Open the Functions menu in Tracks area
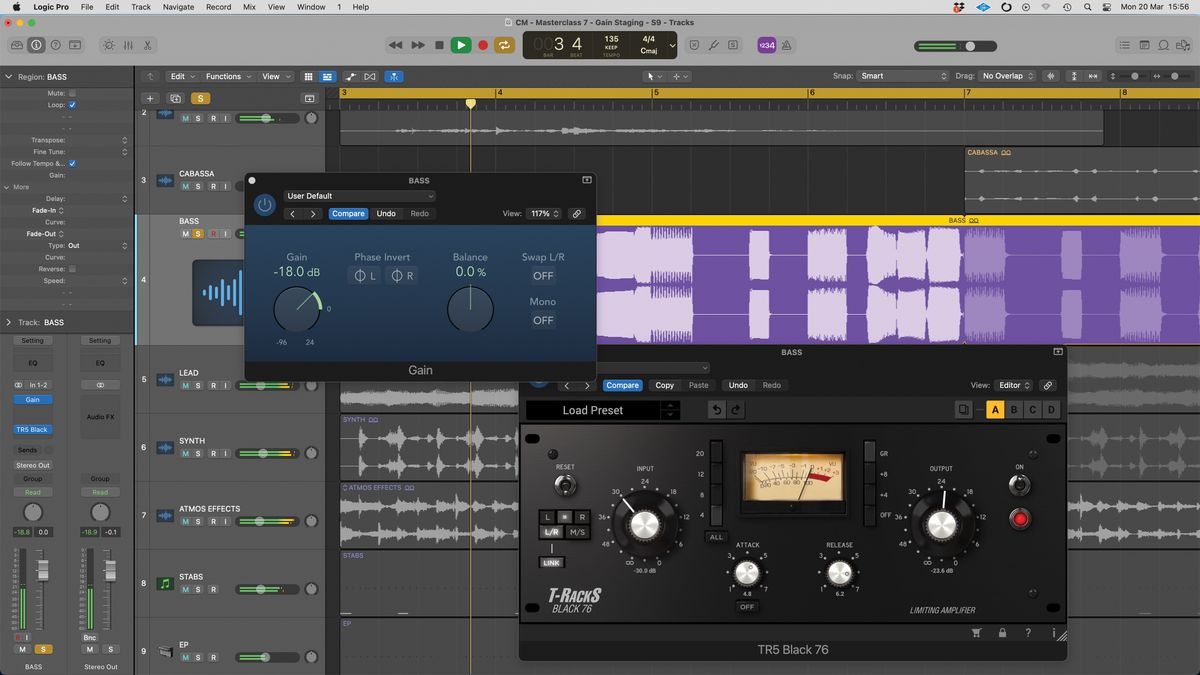The width and height of the screenshot is (1200, 675). click(226, 76)
